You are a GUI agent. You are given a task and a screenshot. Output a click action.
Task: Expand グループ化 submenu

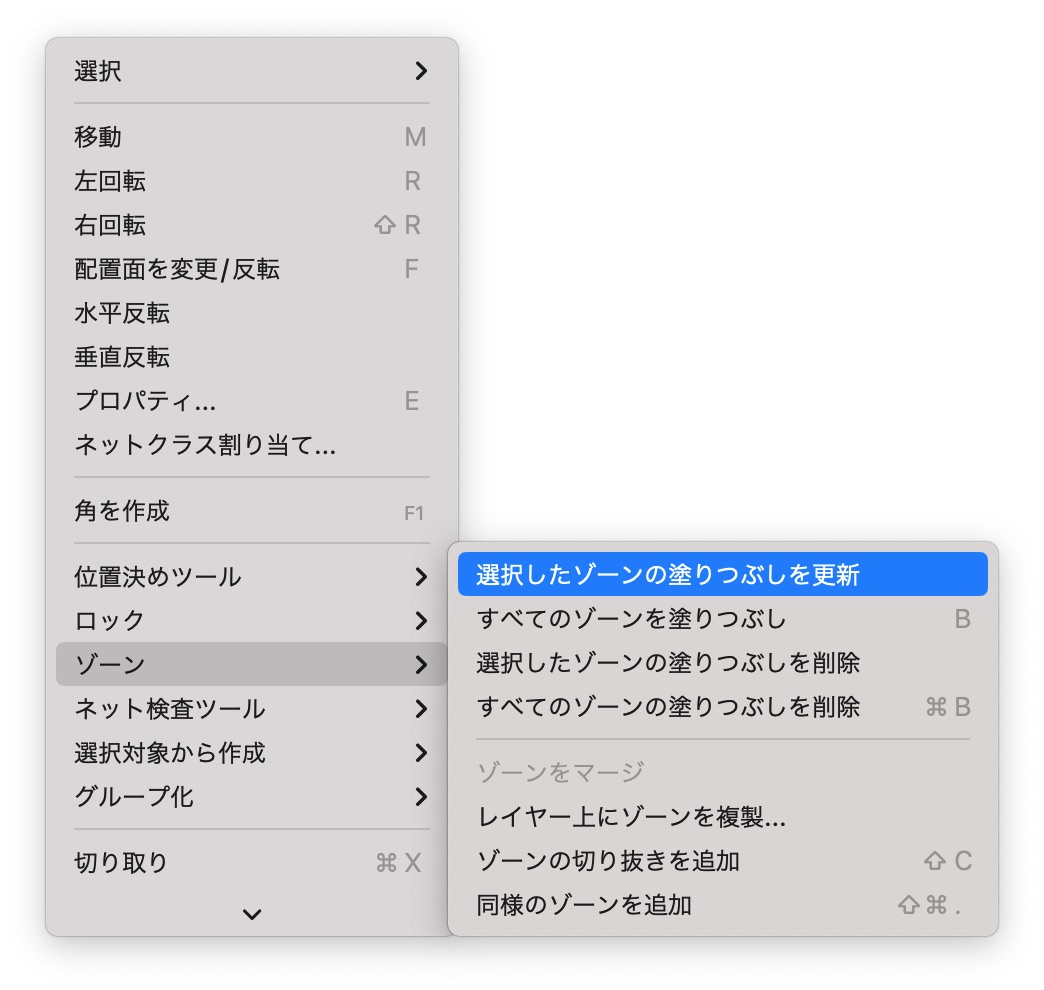point(251,796)
